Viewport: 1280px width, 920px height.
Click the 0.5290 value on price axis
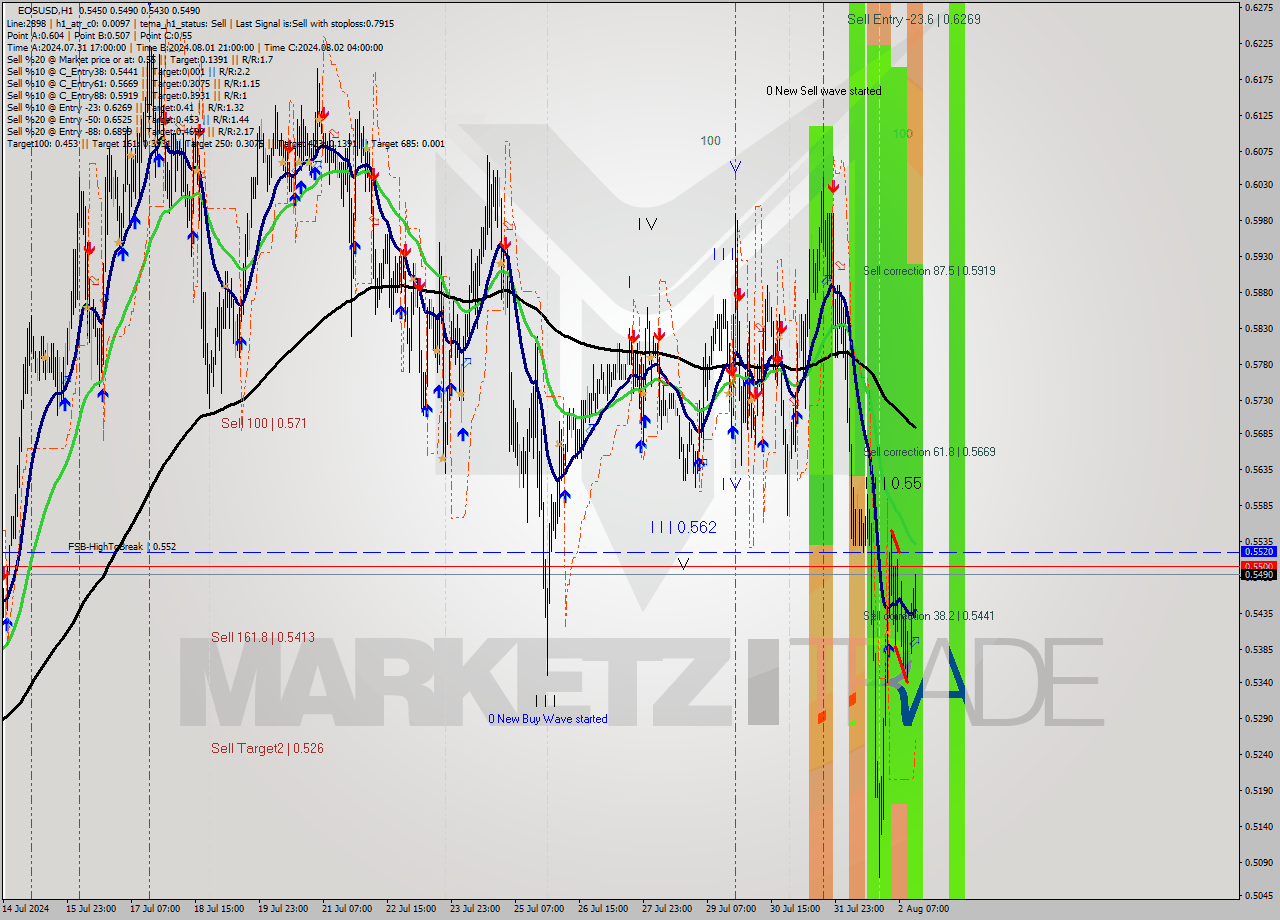point(1257,718)
